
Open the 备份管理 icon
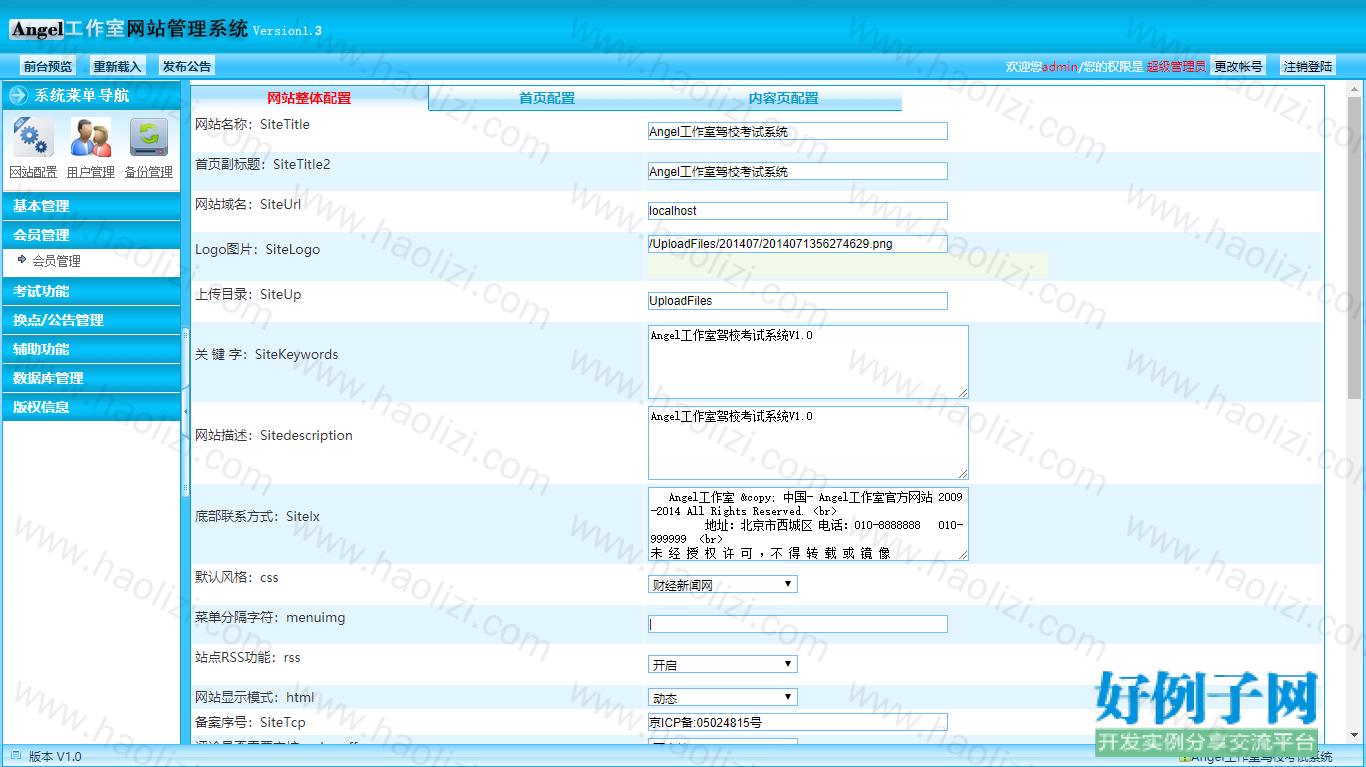coord(148,138)
